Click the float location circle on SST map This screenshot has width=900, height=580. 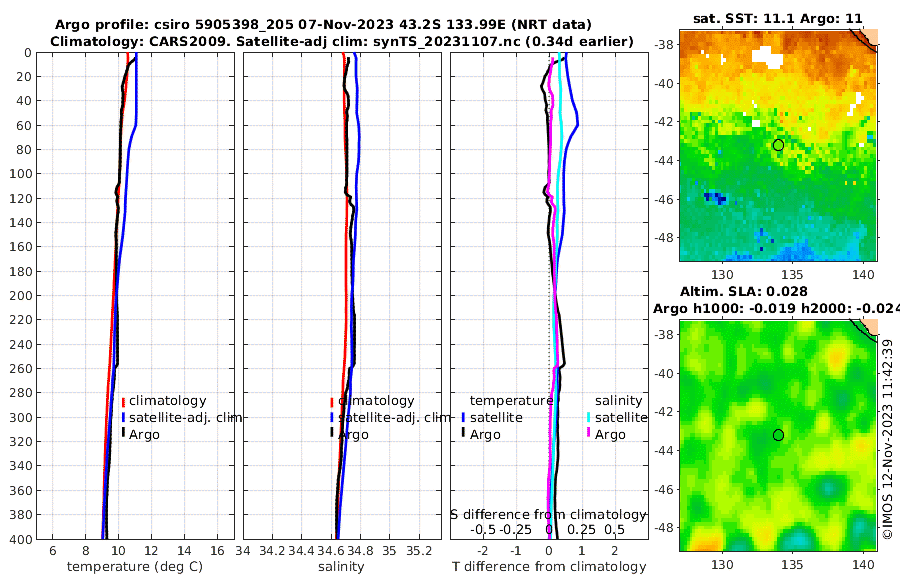[778, 145]
